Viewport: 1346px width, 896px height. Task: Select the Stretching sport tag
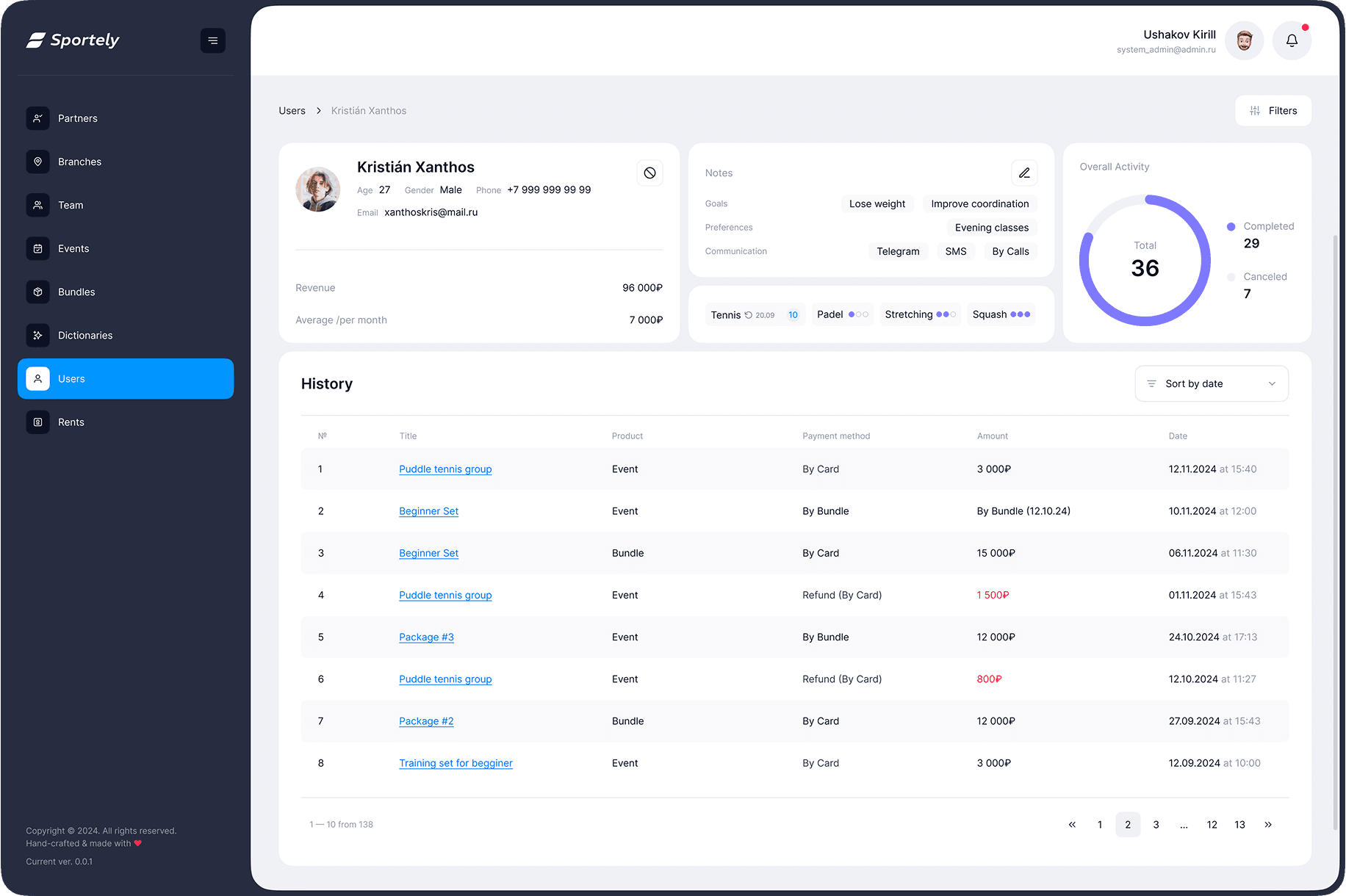click(x=920, y=314)
